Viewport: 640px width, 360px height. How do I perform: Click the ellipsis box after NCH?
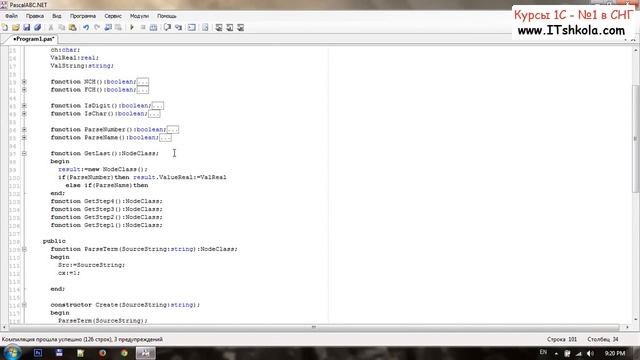(x=142, y=82)
